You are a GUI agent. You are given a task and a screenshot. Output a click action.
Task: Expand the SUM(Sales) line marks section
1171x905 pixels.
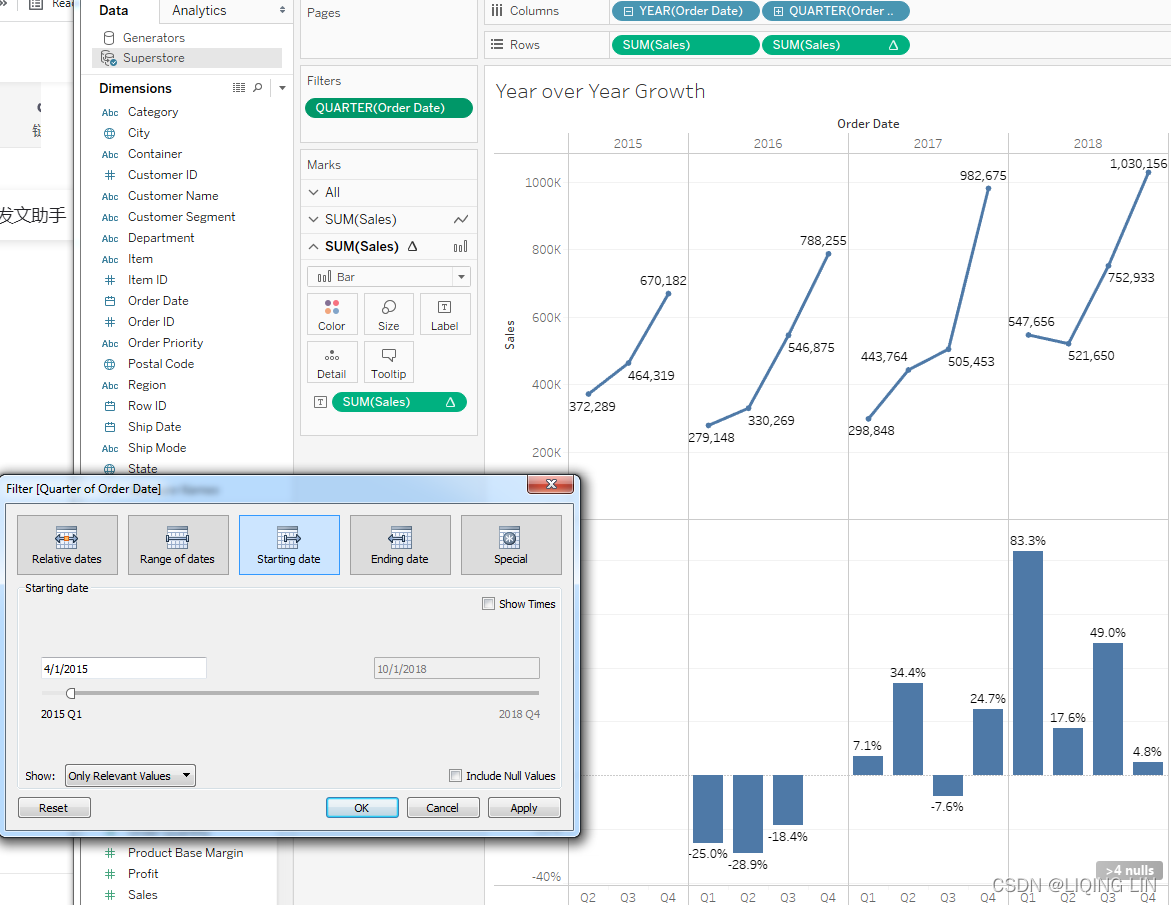click(314, 220)
